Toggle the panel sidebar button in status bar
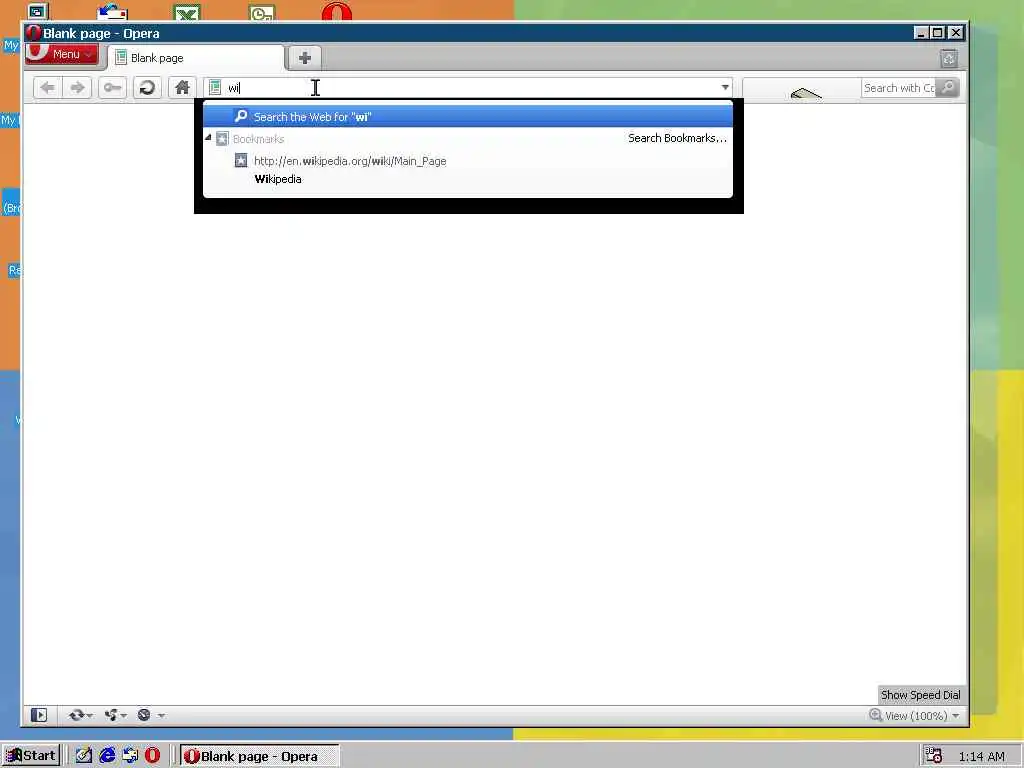The height and width of the screenshot is (768, 1024). coord(39,715)
